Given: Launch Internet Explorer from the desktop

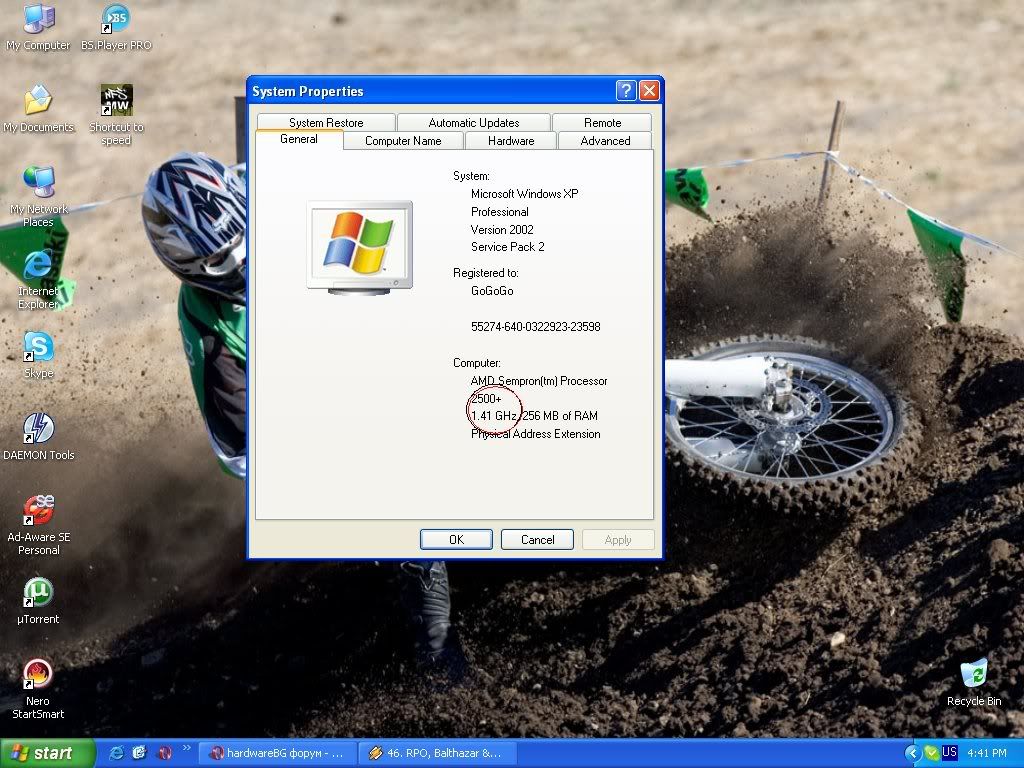Looking at the screenshot, I should [38, 265].
